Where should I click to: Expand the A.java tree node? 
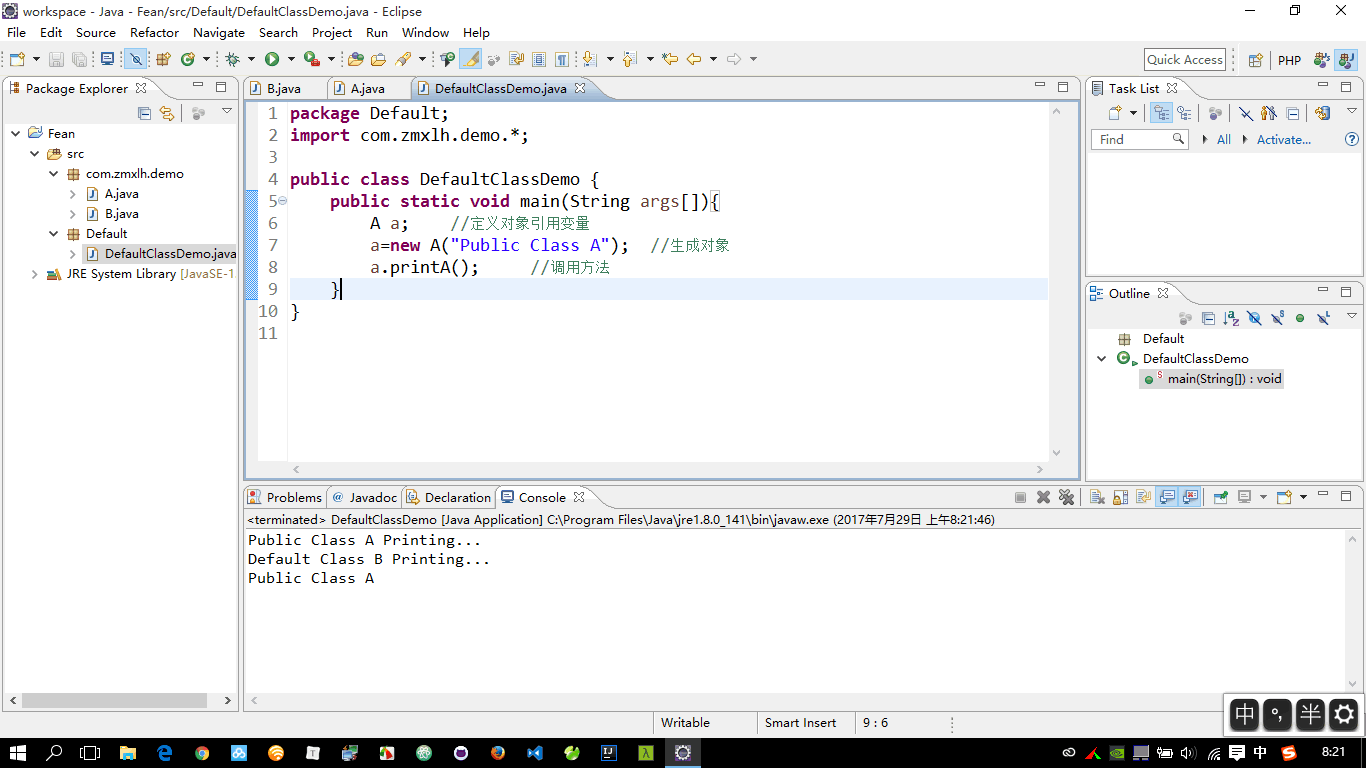73,194
